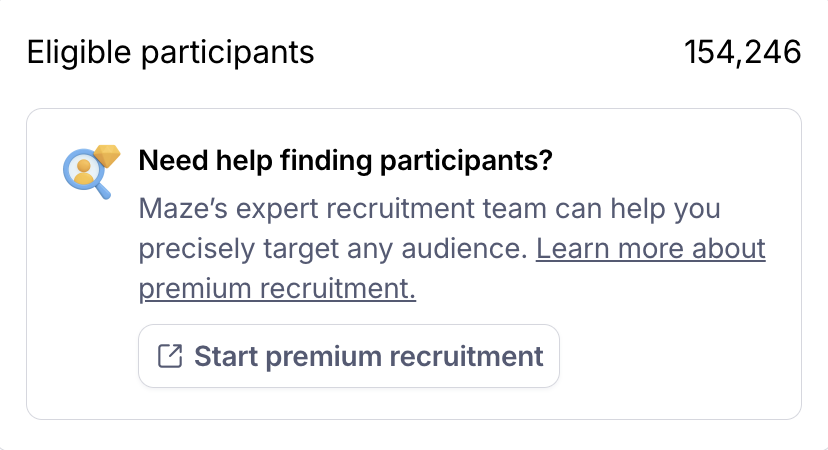Click the 'Learn more about' underlined text

(650, 248)
